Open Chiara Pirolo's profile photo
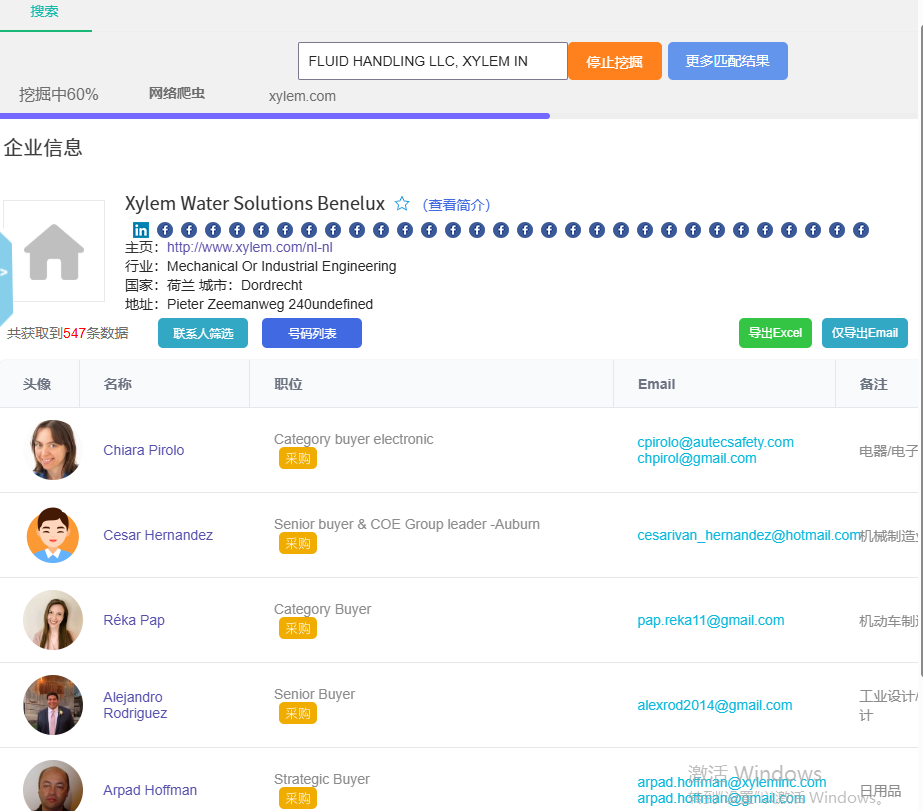The width and height of the screenshot is (923, 811). click(x=53, y=450)
